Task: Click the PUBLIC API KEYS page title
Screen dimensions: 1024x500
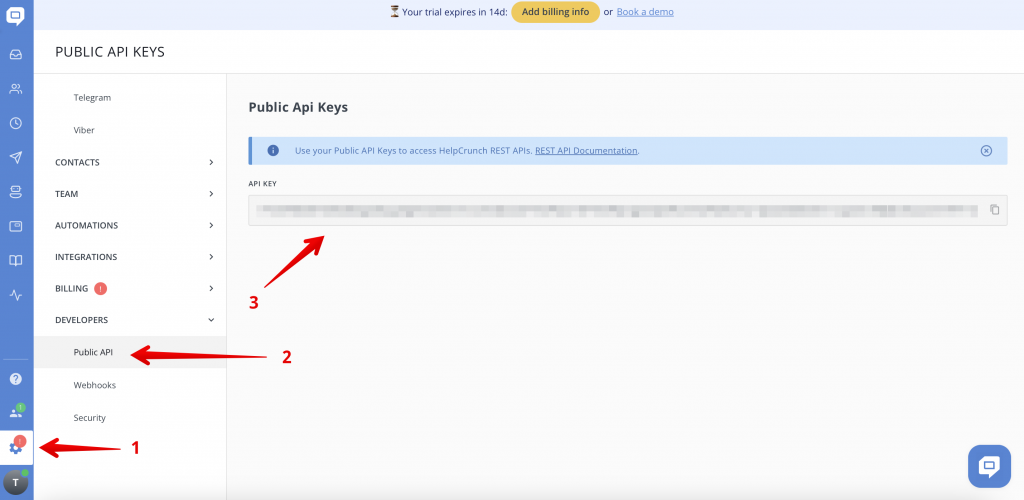Action: tap(110, 52)
